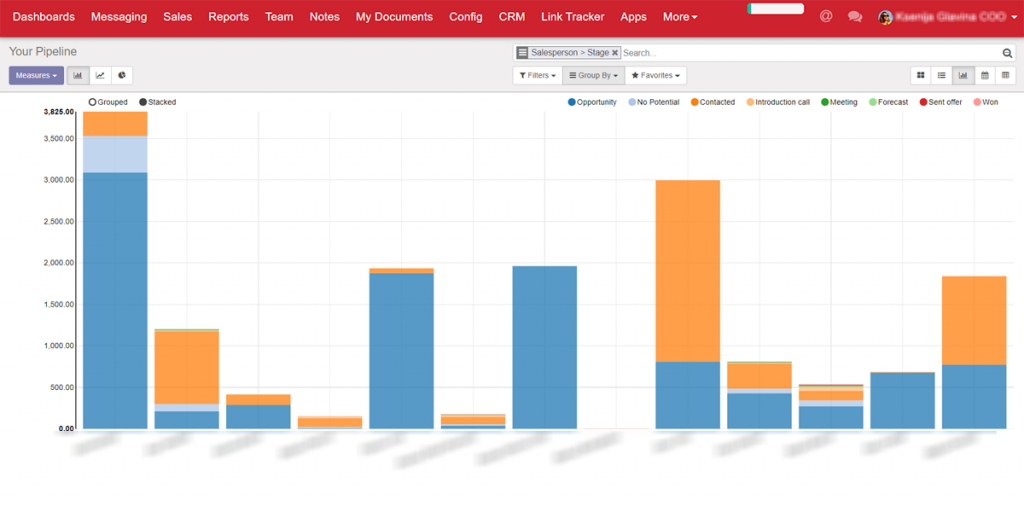
Task: Switch to the list view
Action: 941,75
